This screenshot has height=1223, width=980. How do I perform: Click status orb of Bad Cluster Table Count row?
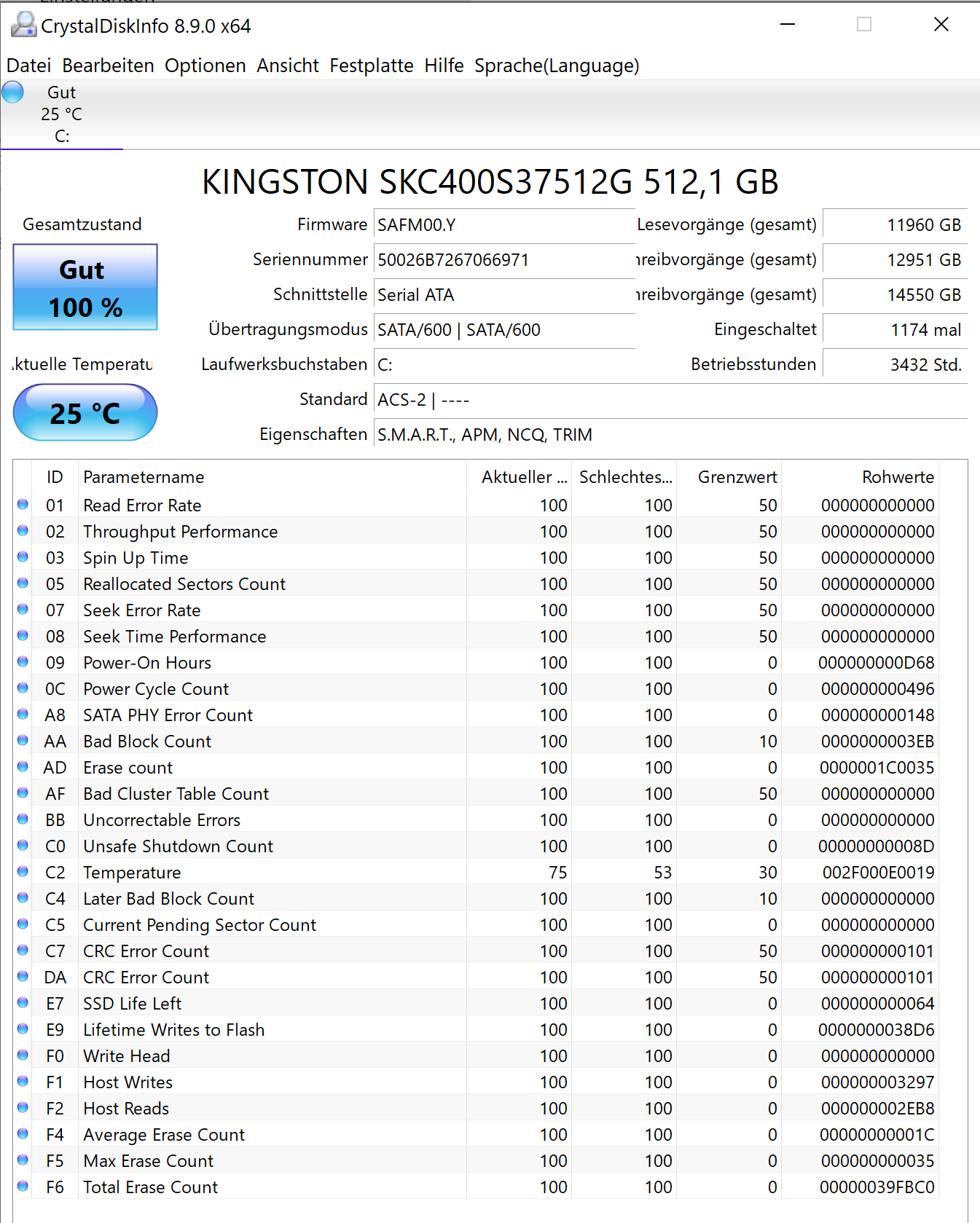point(23,793)
